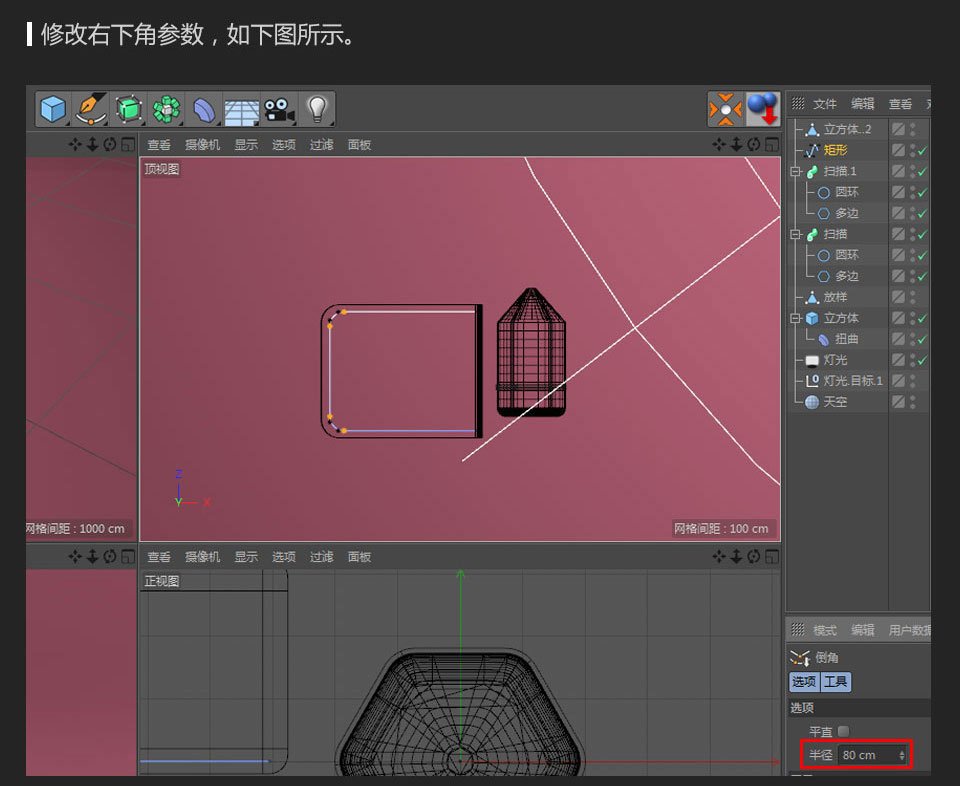Select the Subdivision Surface generator tool
The height and width of the screenshot is (786, 960).
pos(129,109)
